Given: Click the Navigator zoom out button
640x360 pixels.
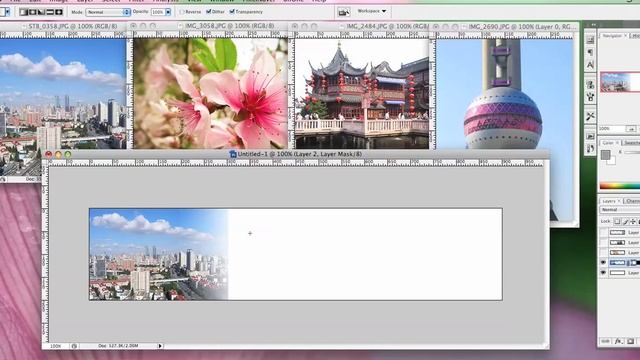Looking at the screenshot, I should [x=631, y=129].
